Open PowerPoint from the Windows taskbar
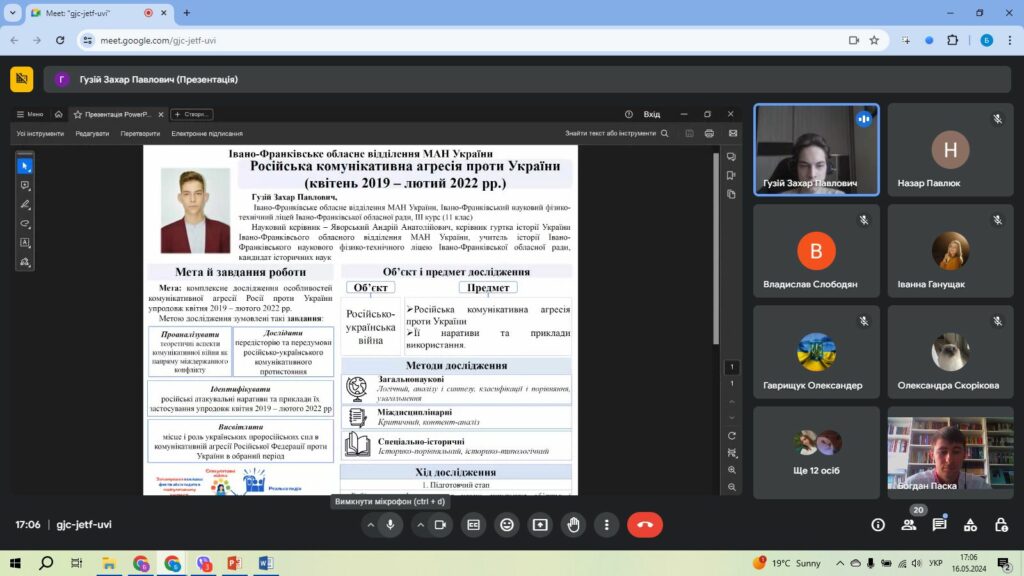 tap(234, 563)
